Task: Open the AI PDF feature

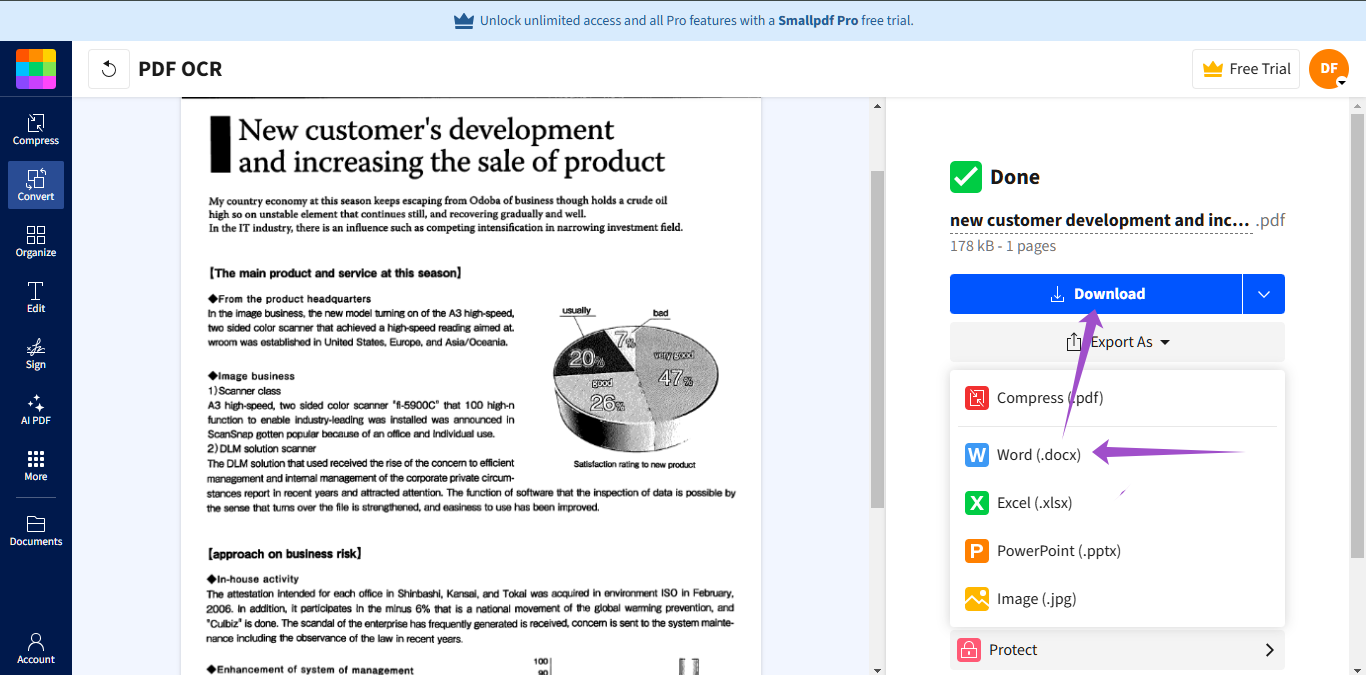Action: 35,410
